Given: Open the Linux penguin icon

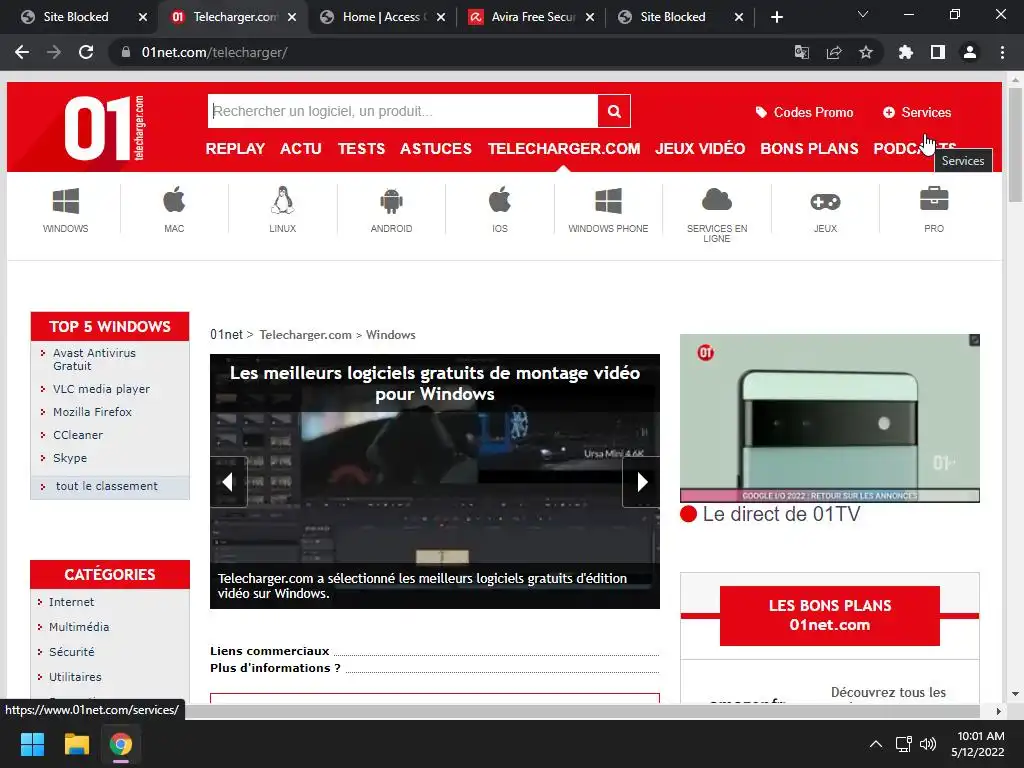Looking at the screenshot, I should [282, 200].
